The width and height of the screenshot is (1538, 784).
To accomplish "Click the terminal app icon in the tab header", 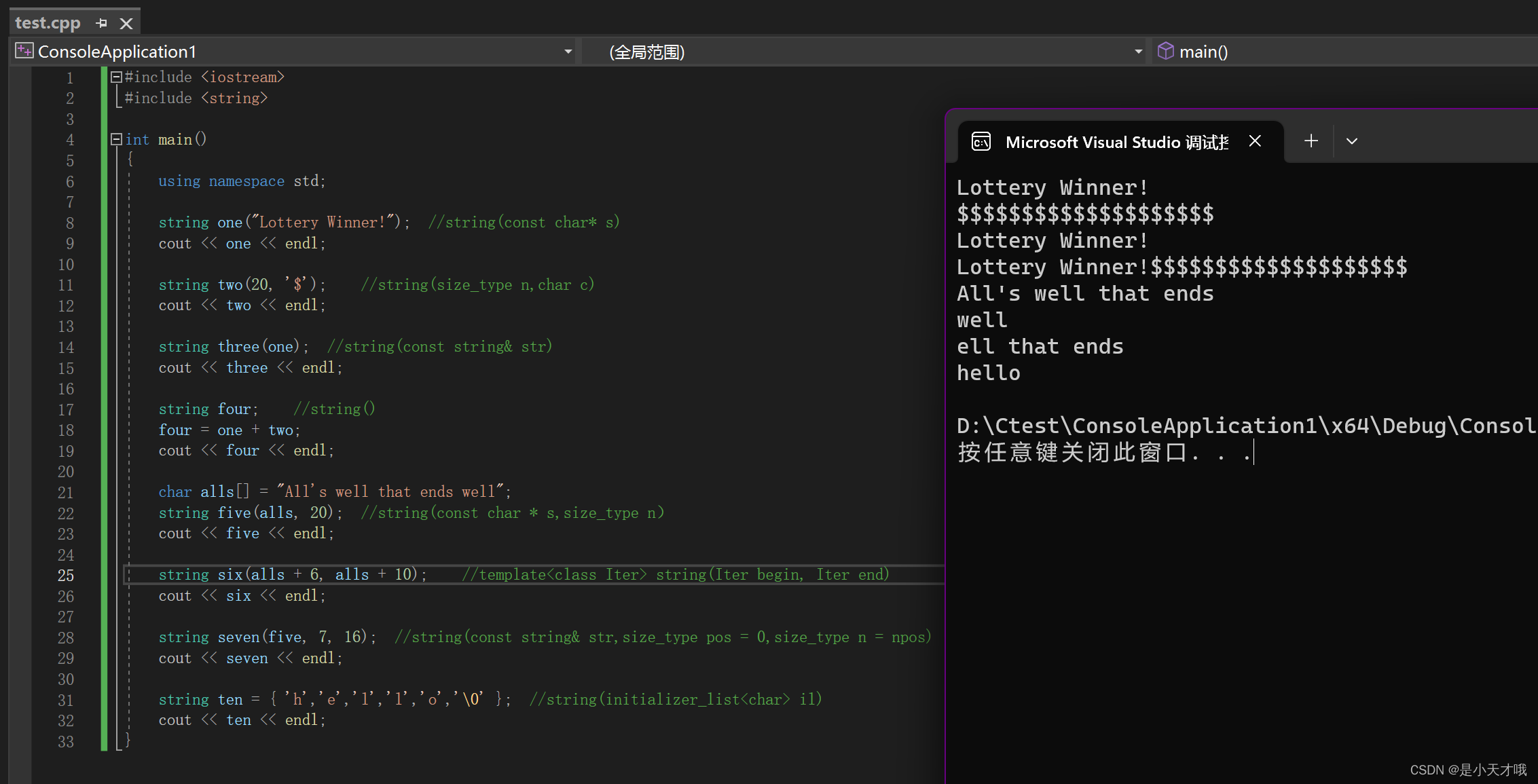I will click(981, 141).
